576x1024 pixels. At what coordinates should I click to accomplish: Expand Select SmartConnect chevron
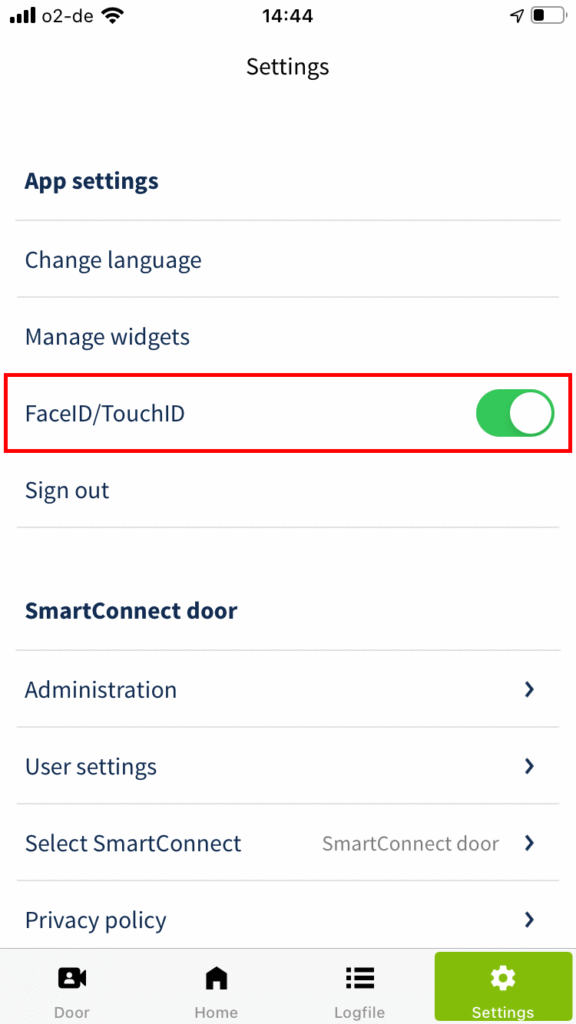click(530, 843)
